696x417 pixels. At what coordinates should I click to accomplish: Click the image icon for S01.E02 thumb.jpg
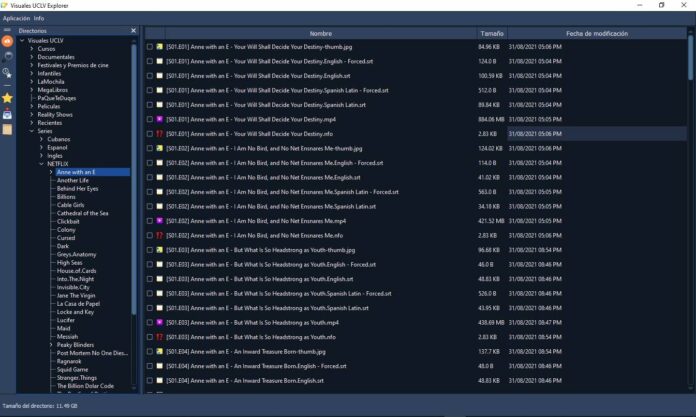tap(159, 148)
